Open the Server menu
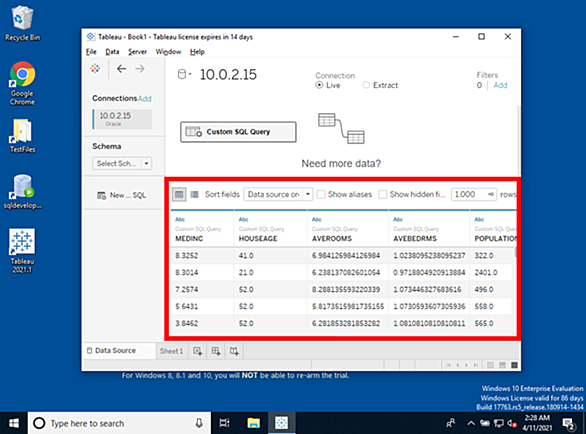Screen dimensions: 586x434 (137, 52)
